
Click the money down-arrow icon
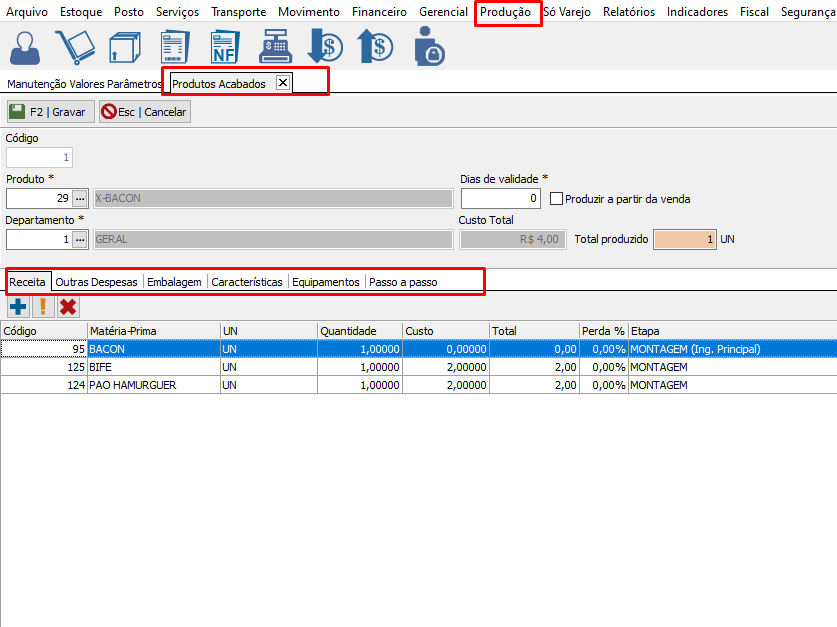[x=325, y=47]
